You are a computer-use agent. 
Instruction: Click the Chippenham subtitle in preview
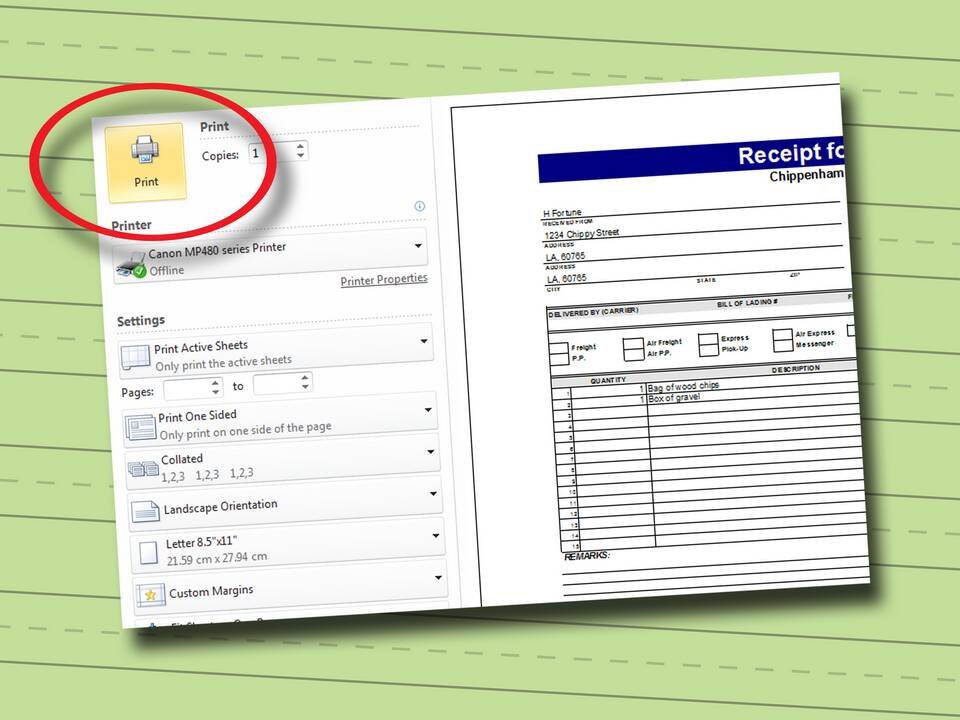(x=806, y=176)
